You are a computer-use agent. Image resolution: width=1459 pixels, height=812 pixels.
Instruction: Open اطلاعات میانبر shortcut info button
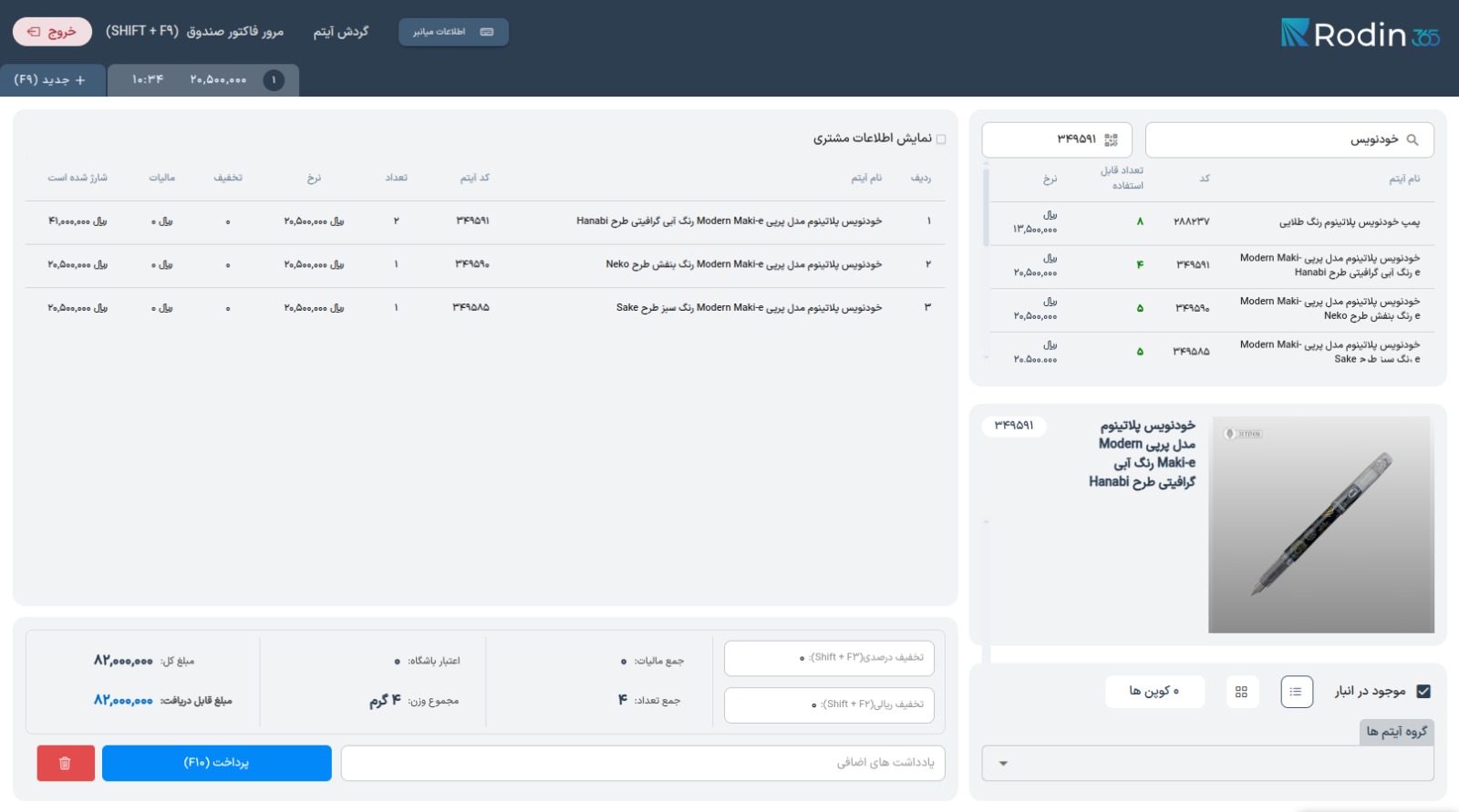pyautogui.click(x=453, y=32)
